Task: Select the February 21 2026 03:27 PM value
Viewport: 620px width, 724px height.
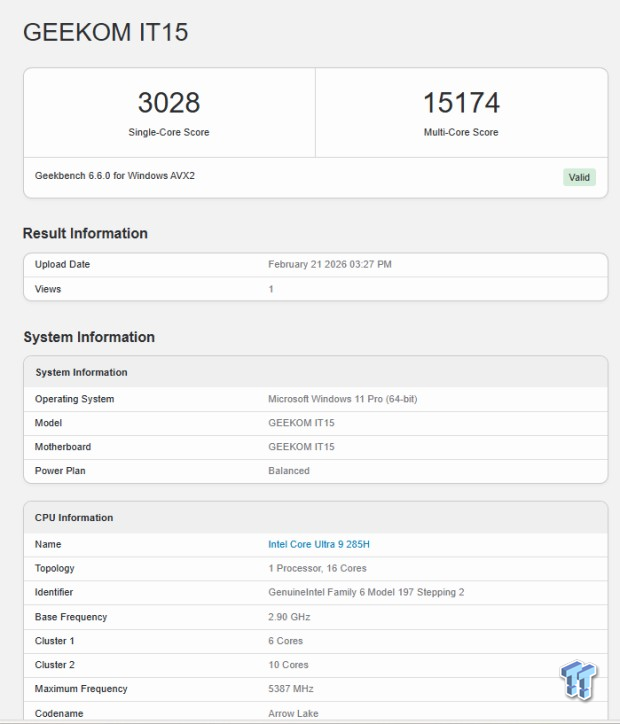Action: coord(330,265)
